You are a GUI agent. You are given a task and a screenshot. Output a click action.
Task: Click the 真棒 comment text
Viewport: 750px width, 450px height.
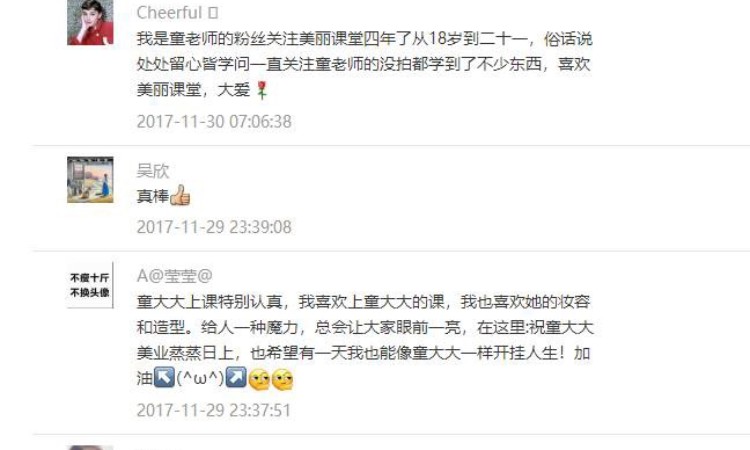(153, 196)
